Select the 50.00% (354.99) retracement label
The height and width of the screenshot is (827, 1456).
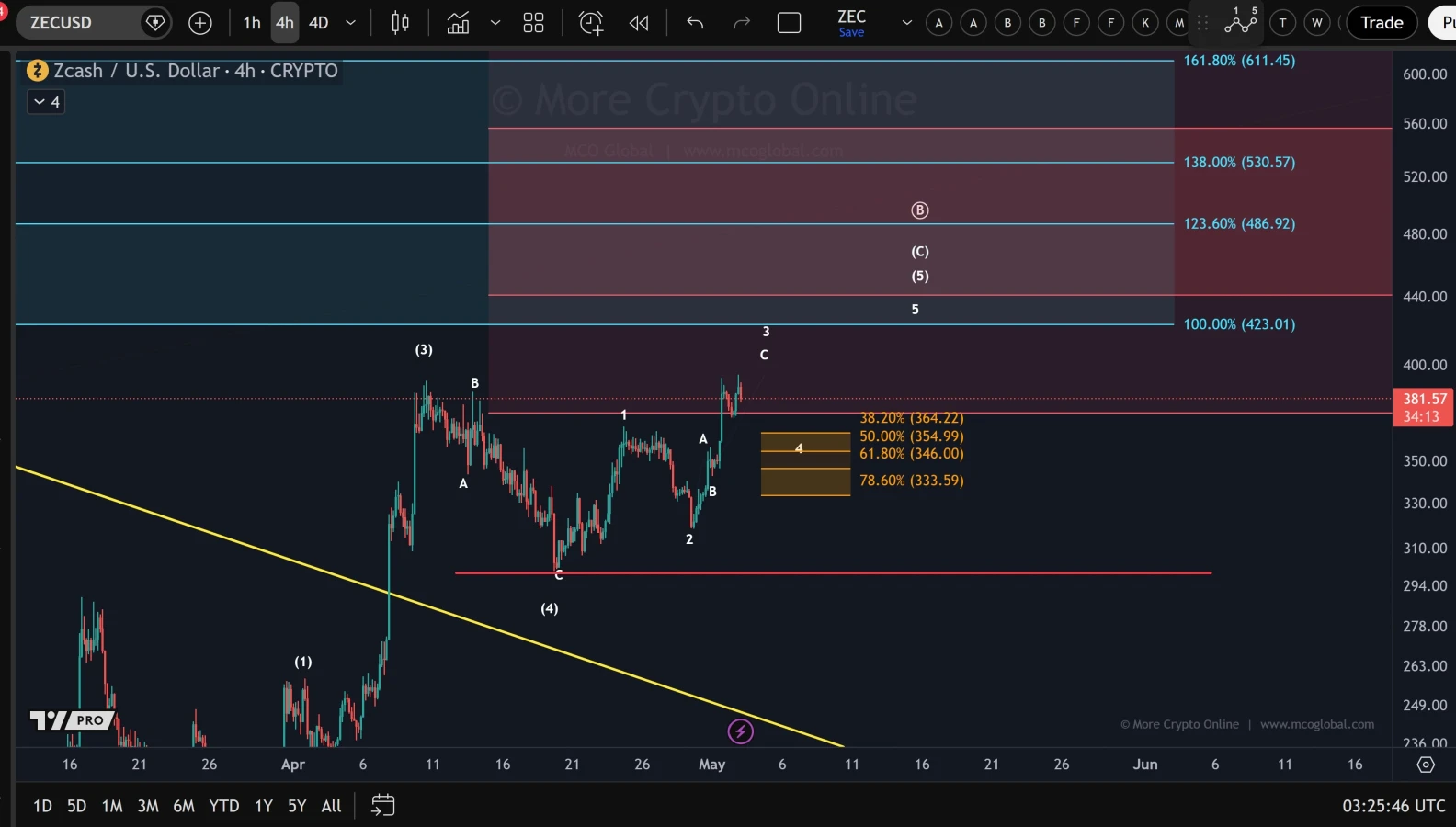[x=911, y=436]
